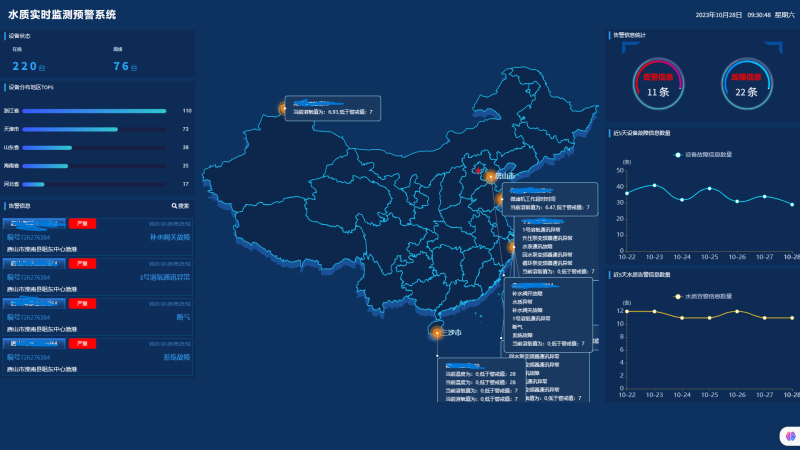The image size is (800, 450).
Task: Click the offline devices count 76
Action: (123, 66)
